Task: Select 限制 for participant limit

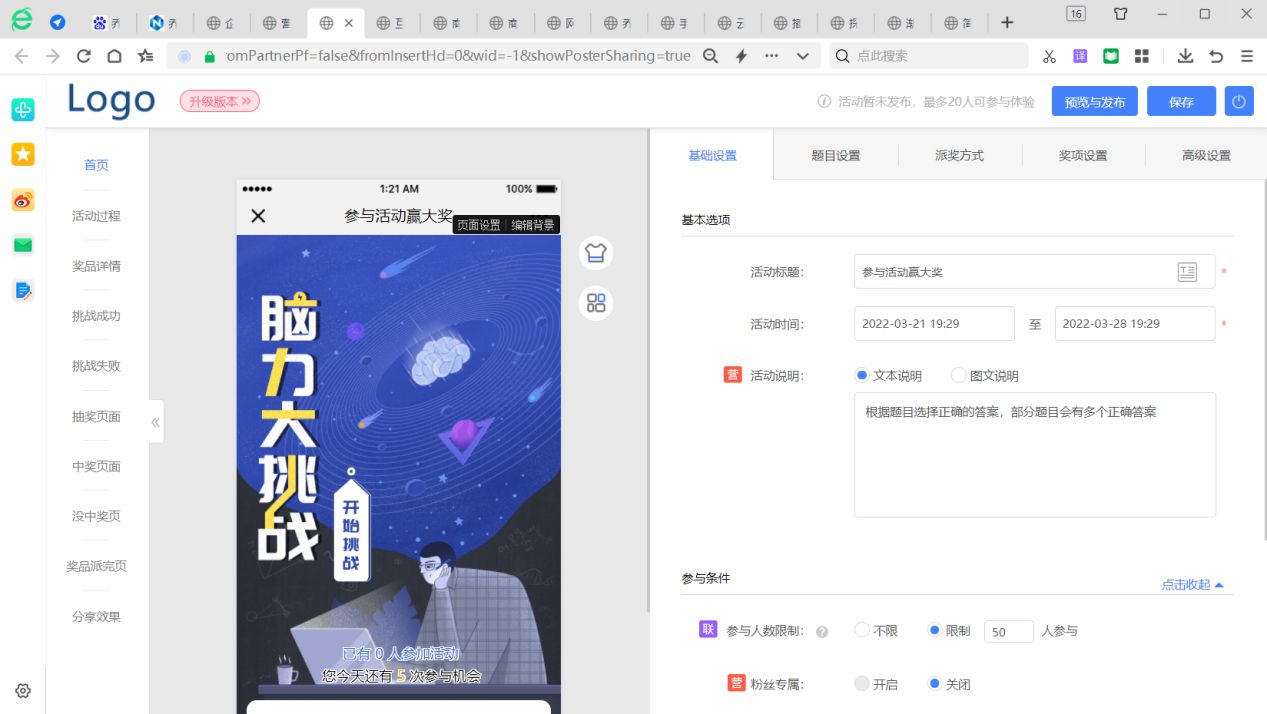Action: tap(935, 631)
